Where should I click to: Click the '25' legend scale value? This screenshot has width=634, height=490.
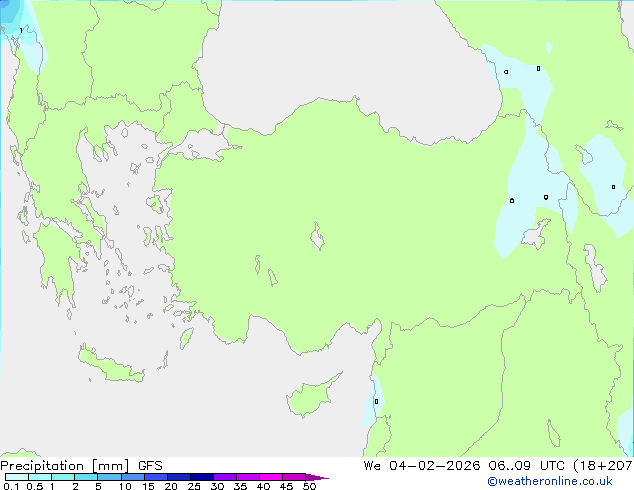click(x=194, y=486)
